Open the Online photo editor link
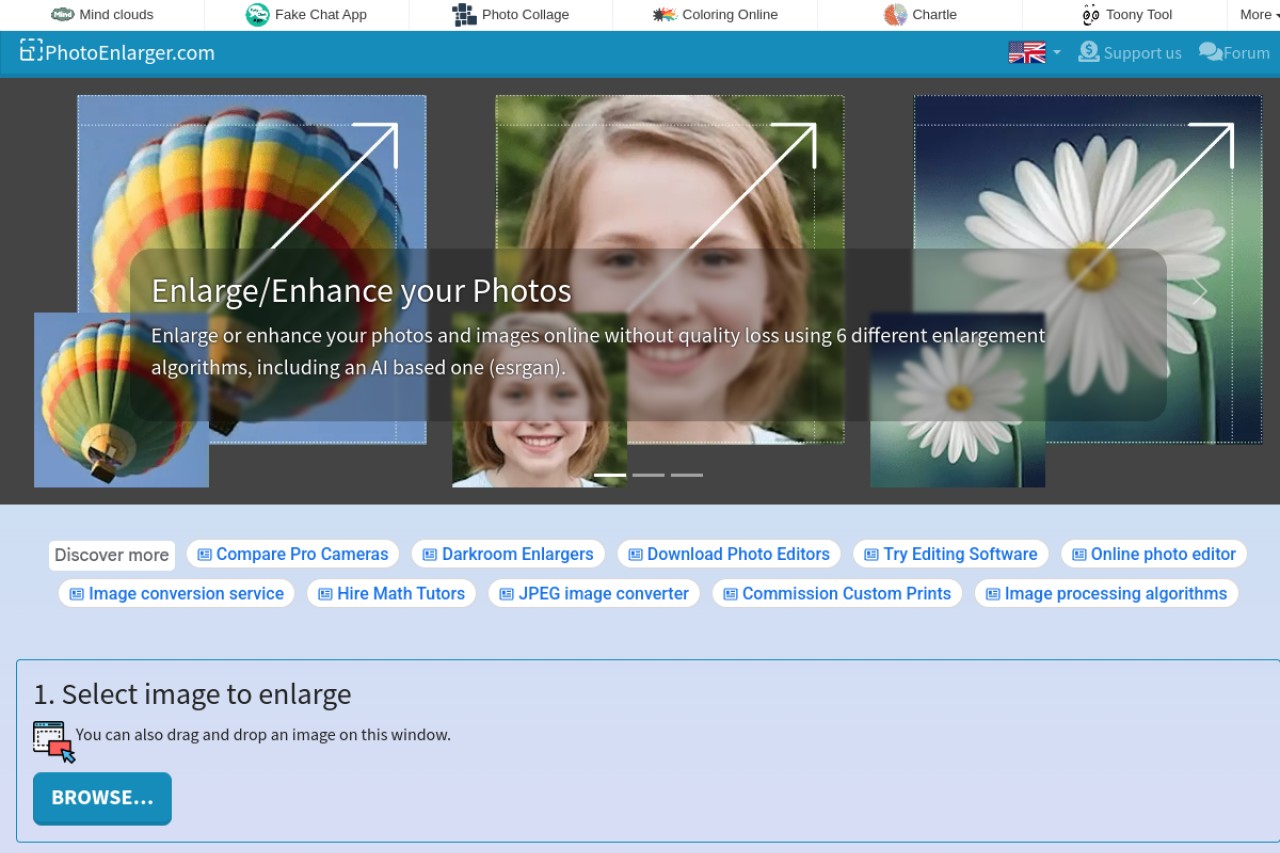Viewport: 1280px width, 853px height. tap(1154, 554)
